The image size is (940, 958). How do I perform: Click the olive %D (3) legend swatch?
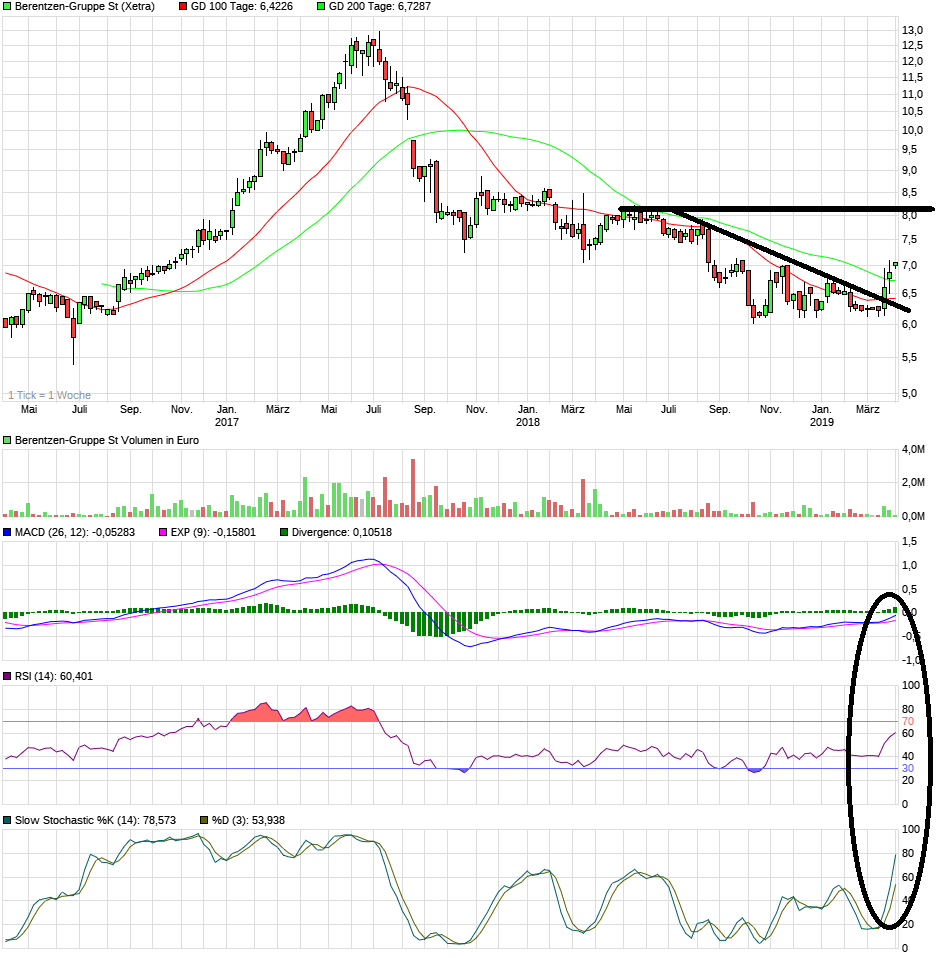tap(205, 821)
